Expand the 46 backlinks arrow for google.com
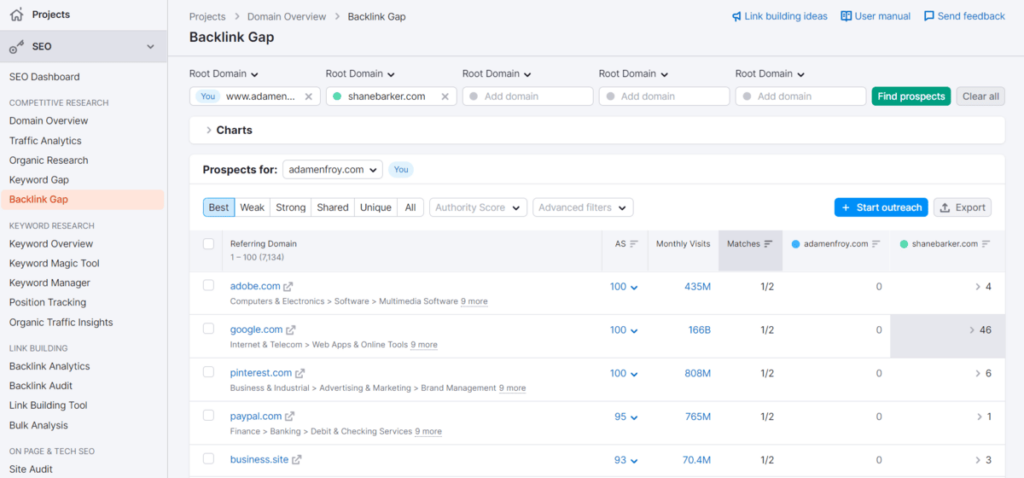Image resolution: width=1024 pixels, height=478 pixels. [972, 330]
